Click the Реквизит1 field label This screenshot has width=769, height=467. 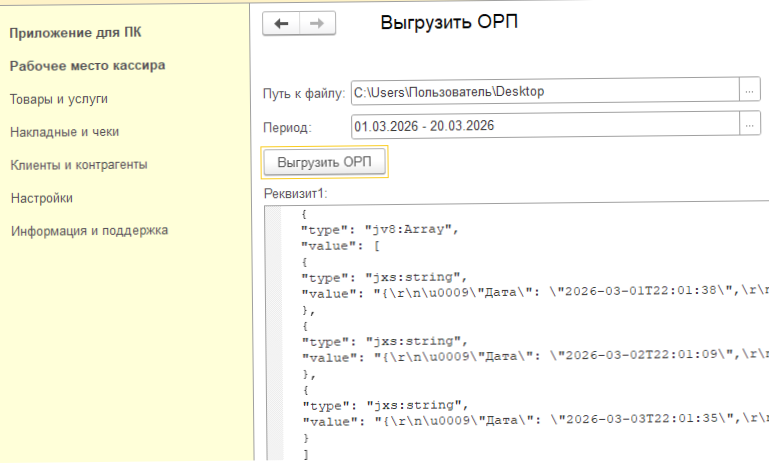click(295, 193)
